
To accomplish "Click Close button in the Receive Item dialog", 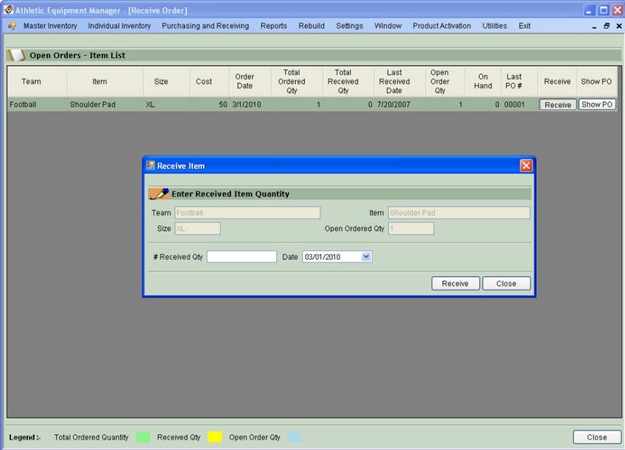I will [x=506, y=283].
